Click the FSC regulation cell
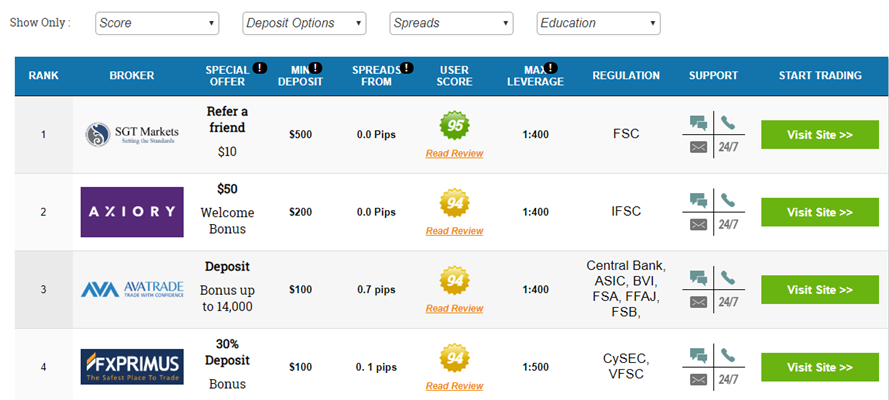The image size is (889, 400). [626, 134]
